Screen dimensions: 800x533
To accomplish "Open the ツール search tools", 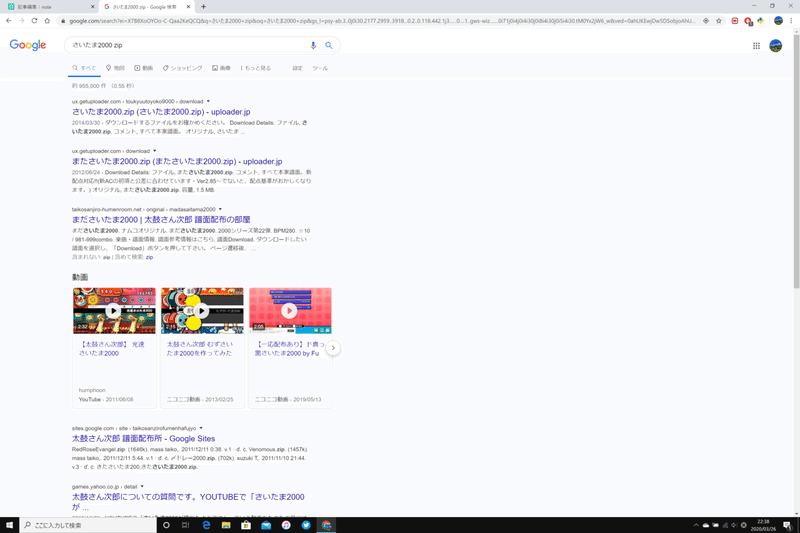I will (x=320, y=68).
